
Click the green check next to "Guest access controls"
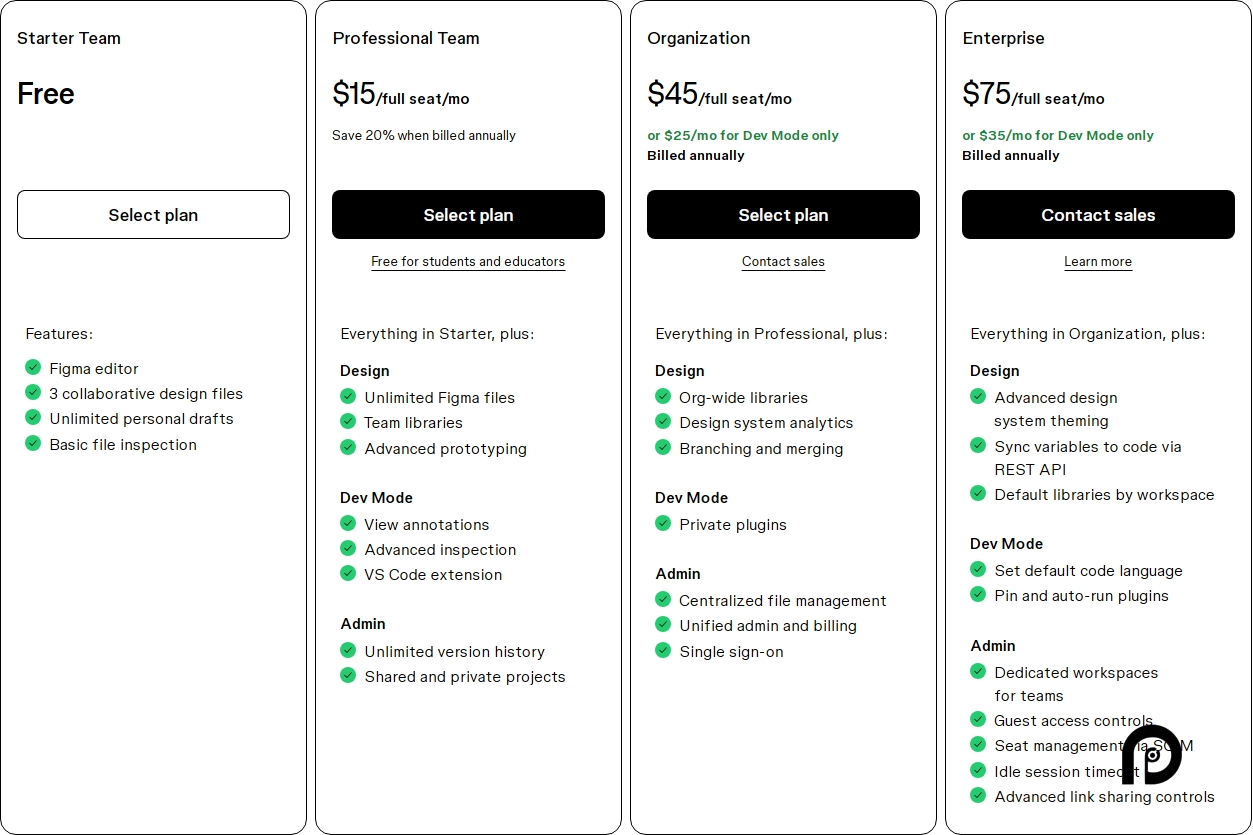pyautogui.click(x=978, y=719)
